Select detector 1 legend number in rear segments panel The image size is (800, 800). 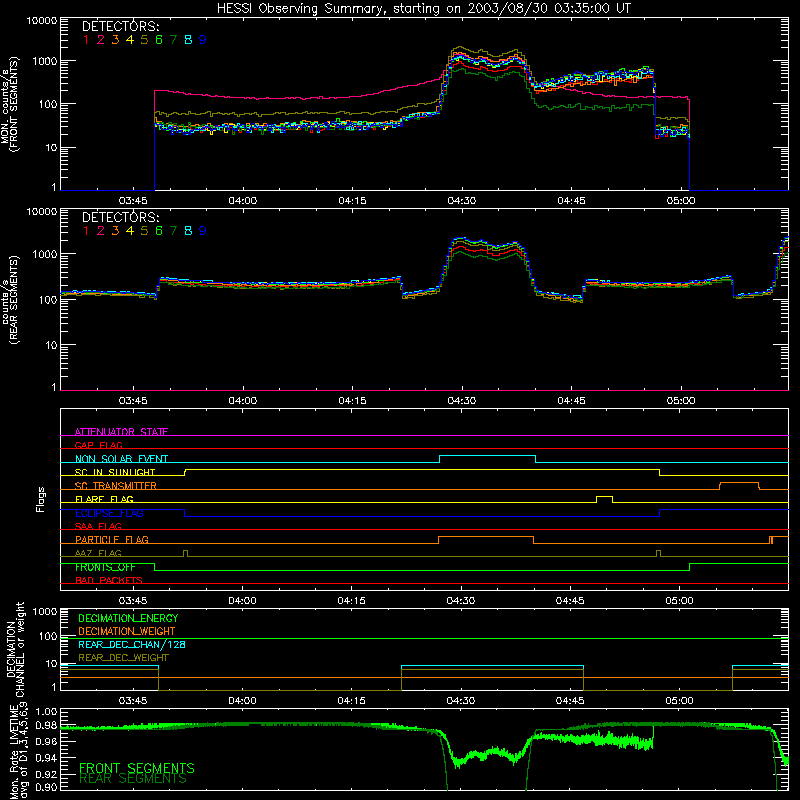[86, 231]
